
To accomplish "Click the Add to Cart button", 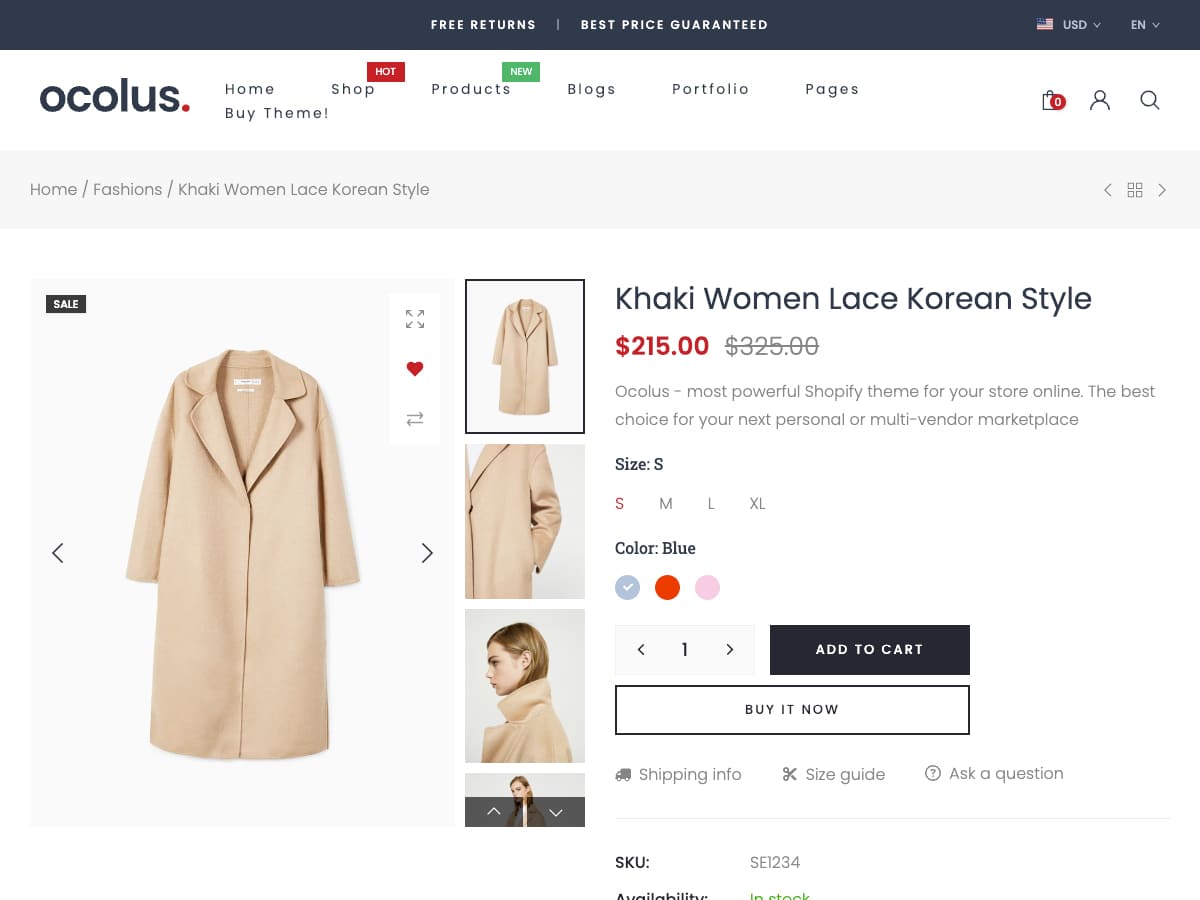I will pyautogui.click(x=869, y=650).
